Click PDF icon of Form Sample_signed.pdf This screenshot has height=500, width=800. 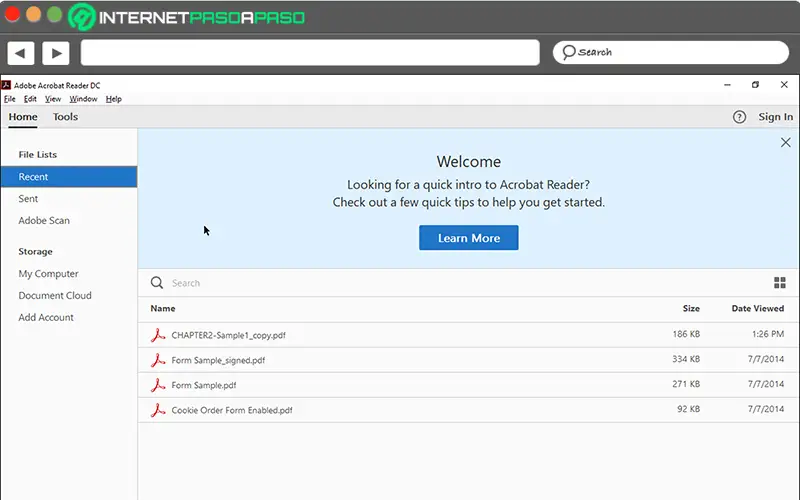(158, 360)
